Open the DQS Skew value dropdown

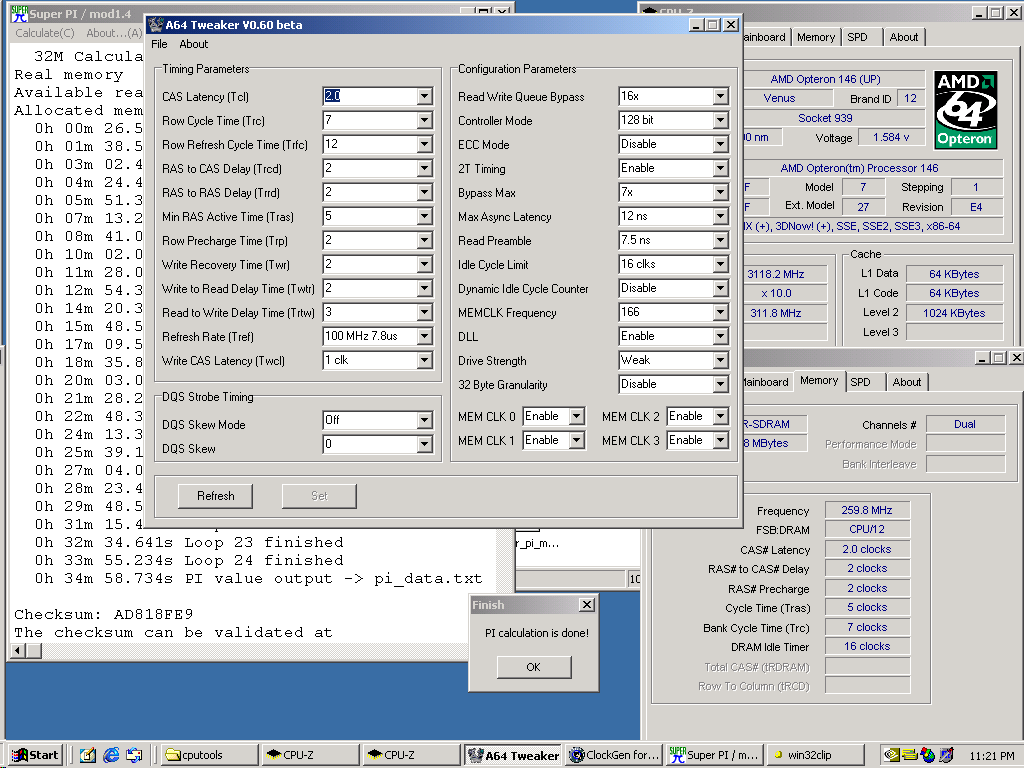pyautogui.click(x=424, y=444)
